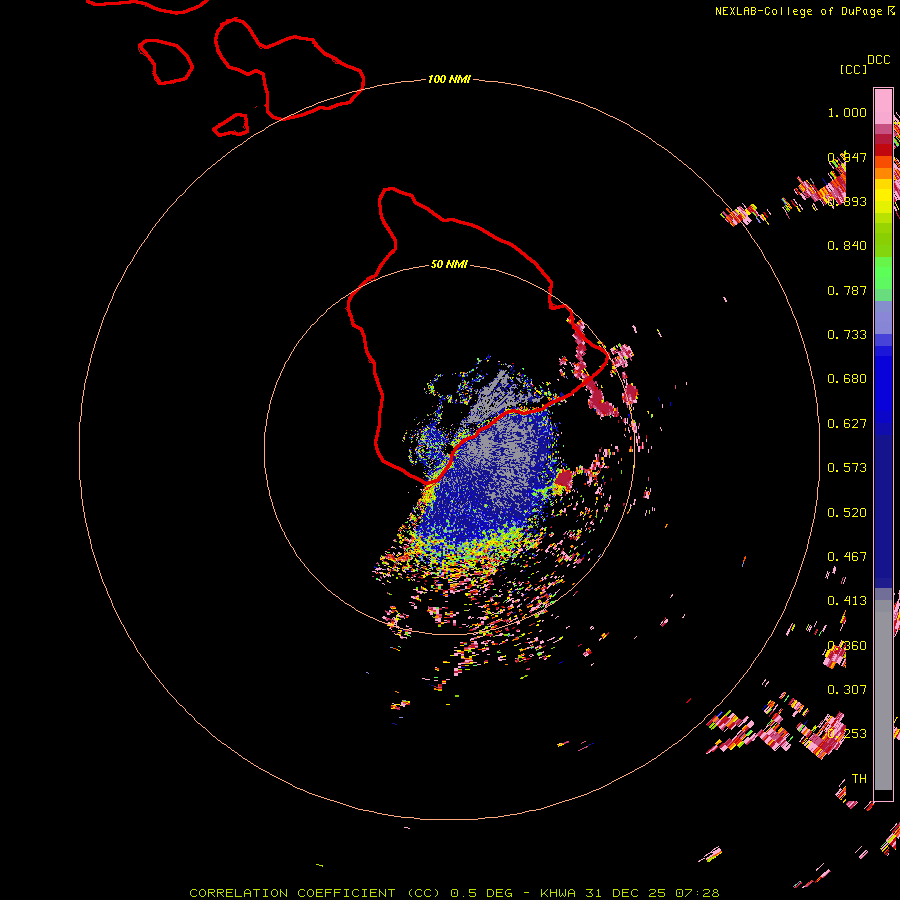Click the 07:28 timestamp text

tap(697, 893)
